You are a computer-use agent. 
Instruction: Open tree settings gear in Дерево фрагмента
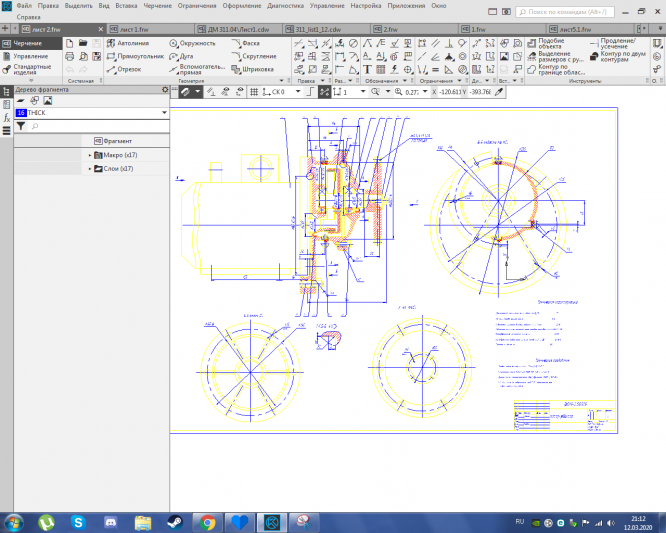(165, 90)
